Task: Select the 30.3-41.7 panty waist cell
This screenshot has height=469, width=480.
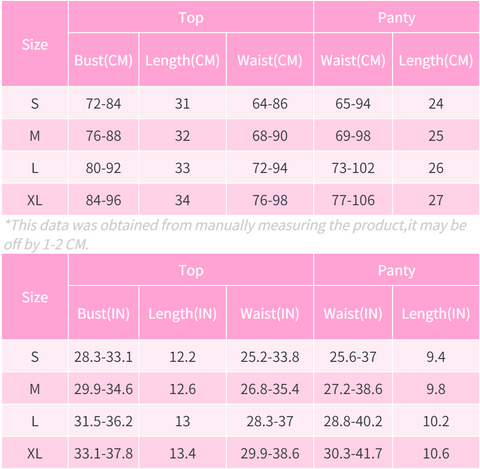Action: pos(353,453)
